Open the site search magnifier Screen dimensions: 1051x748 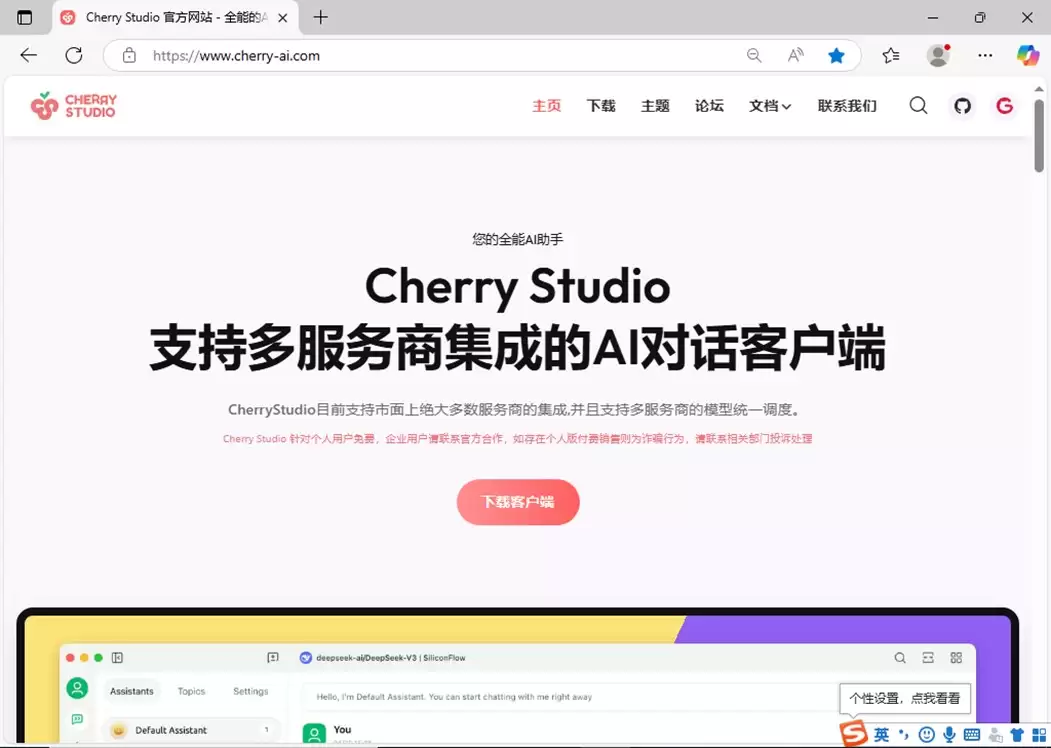(x=918, y=106)
